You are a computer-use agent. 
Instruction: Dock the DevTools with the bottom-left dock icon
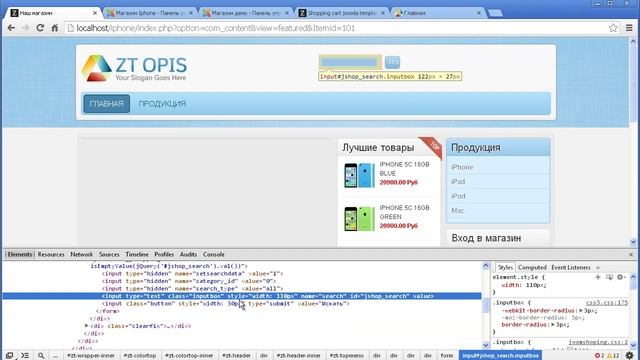[x=9, y=356]
